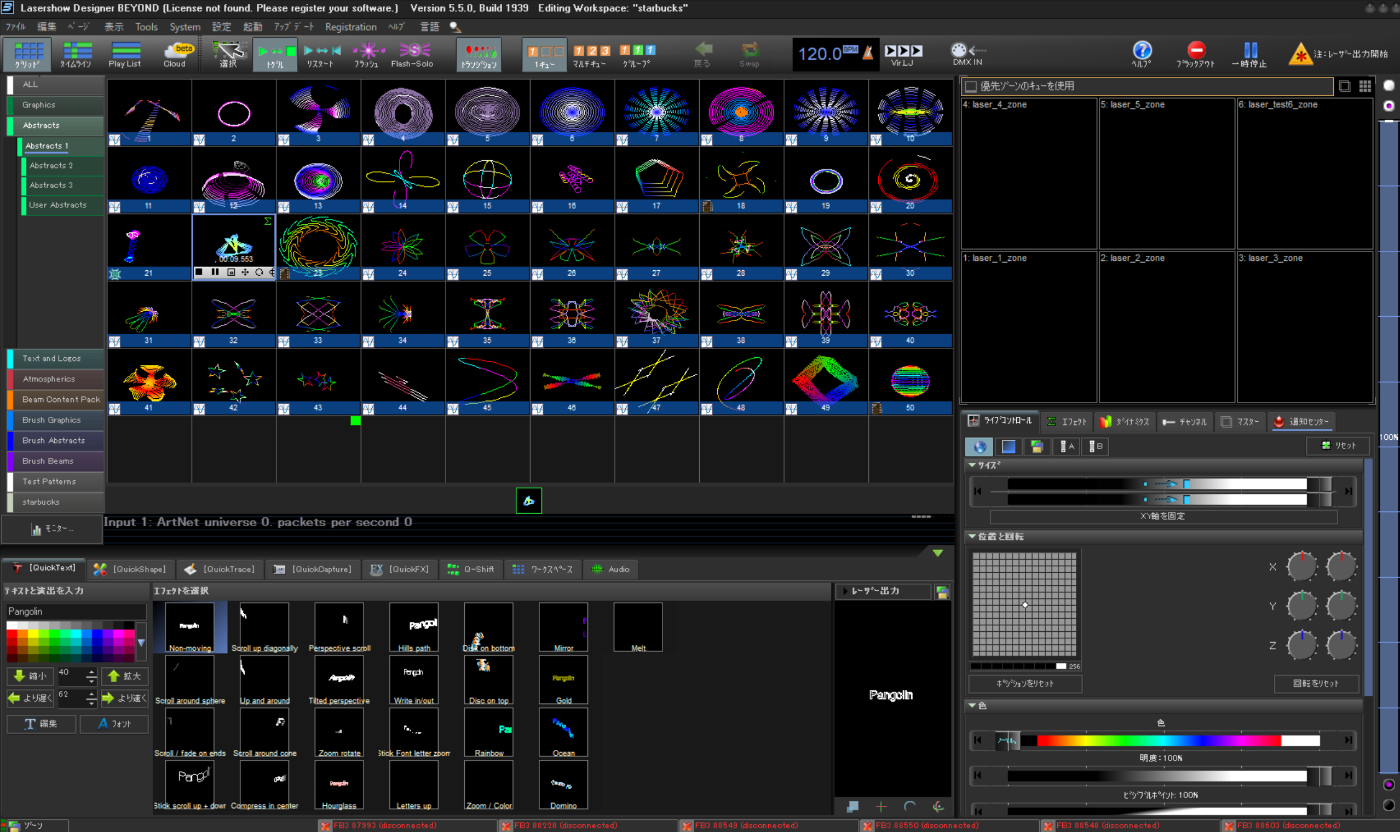
Task: Open the System menu
Action: [184, 27]
